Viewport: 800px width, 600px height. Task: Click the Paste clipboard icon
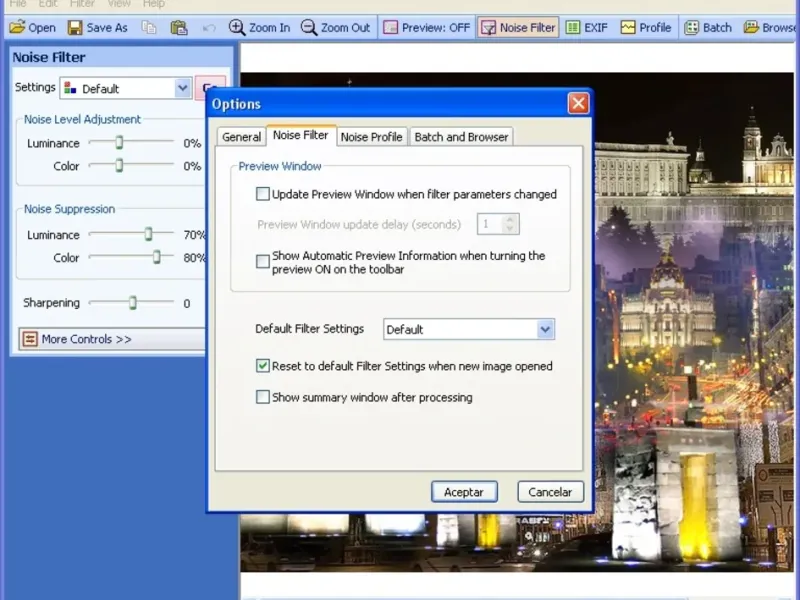[x=179, y=28]
